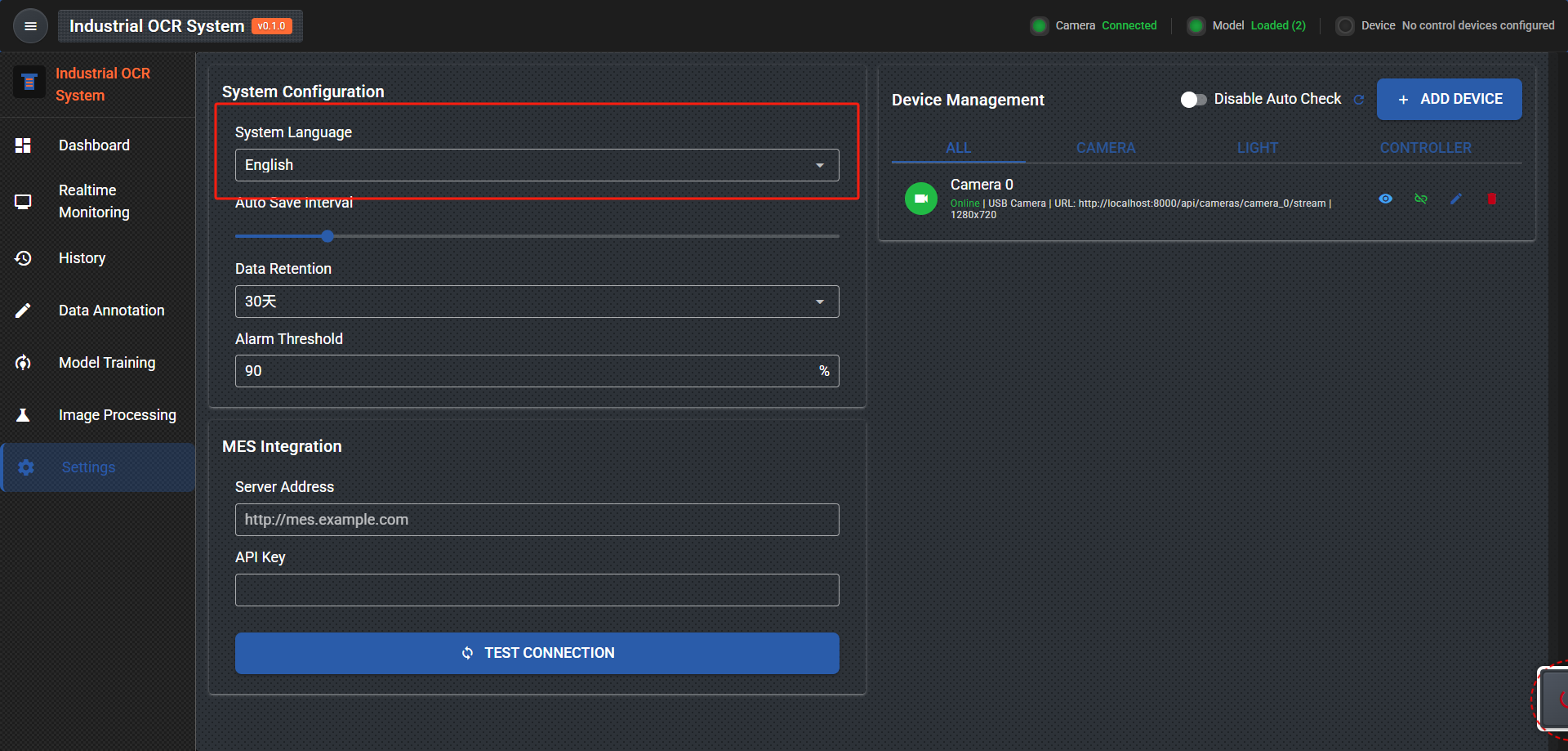Image resolution: width=1568 pixels, height=751 pixels.
Task: Click the Camera 0 device name
Action: coord(982,185)
